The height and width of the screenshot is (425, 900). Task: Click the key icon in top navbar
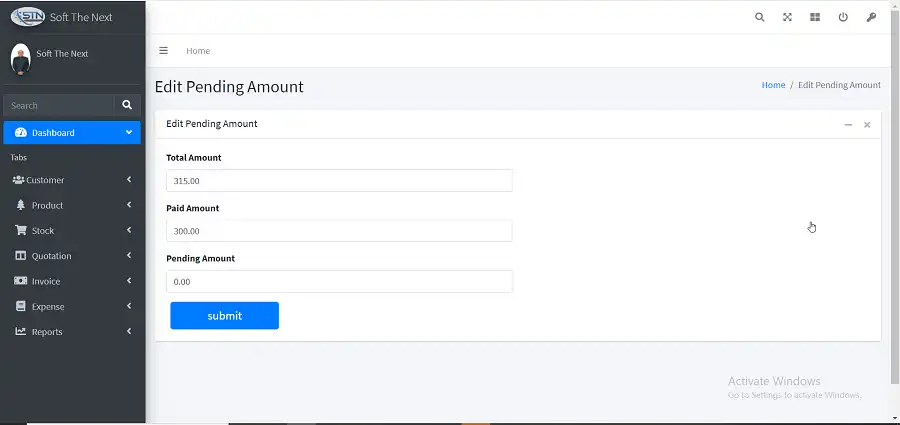point(871,17)
